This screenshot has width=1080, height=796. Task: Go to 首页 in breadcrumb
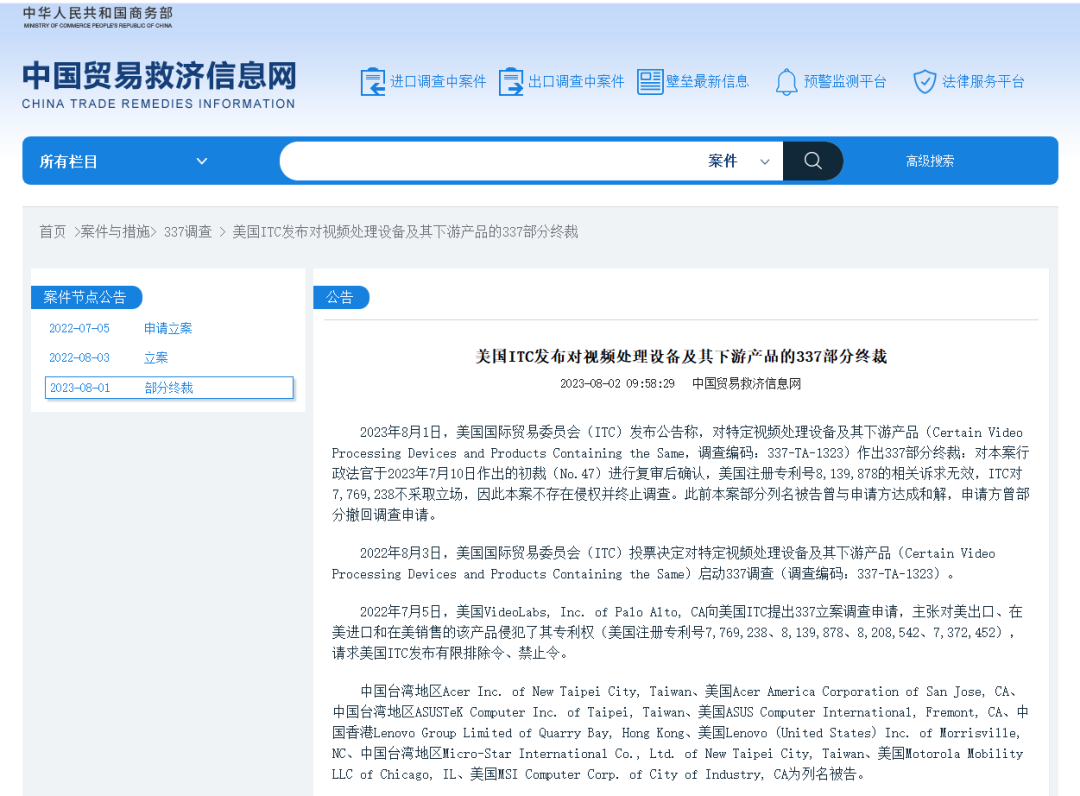click(x=52, y=232)
